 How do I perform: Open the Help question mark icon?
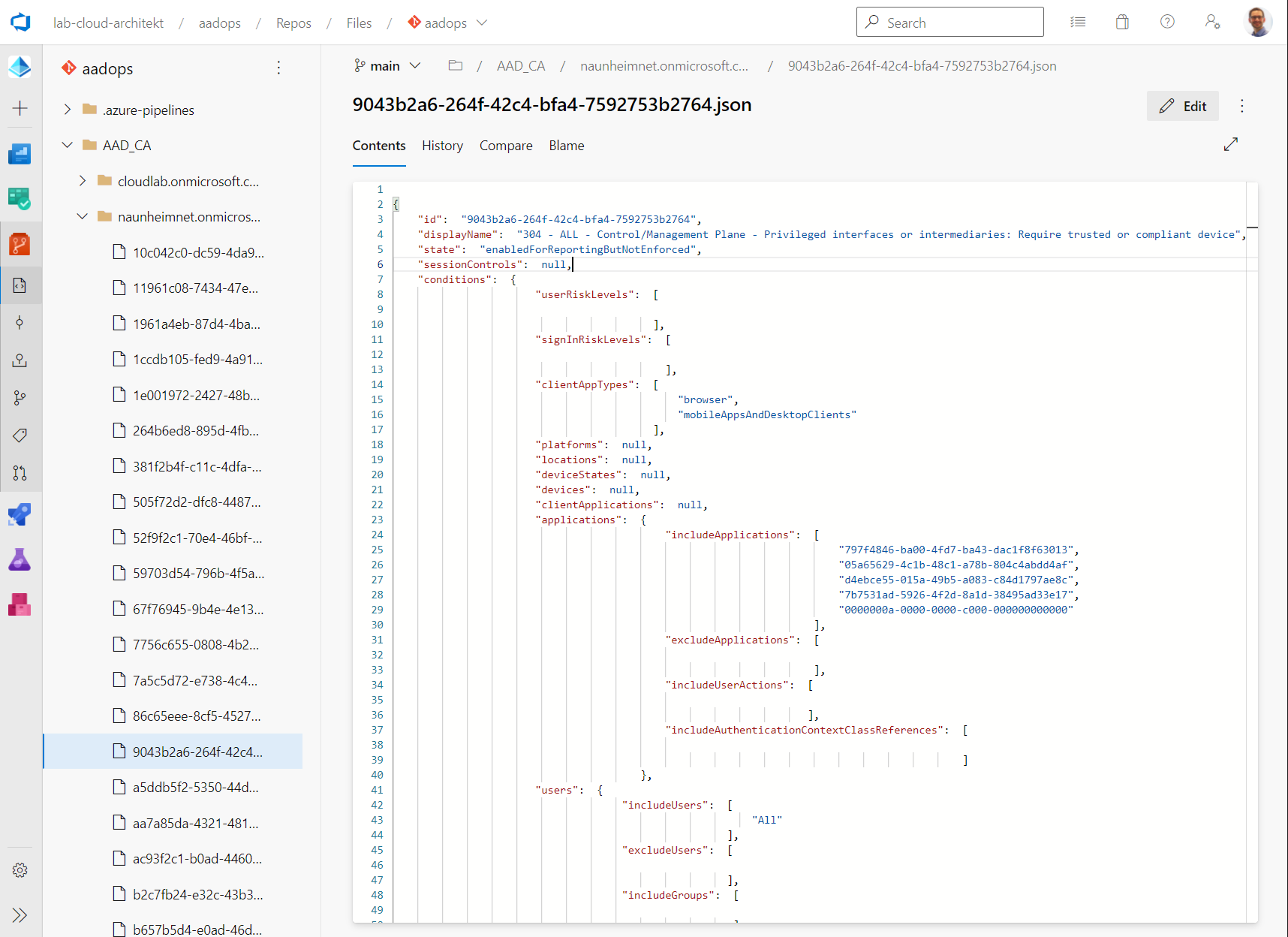(1167, 23)
